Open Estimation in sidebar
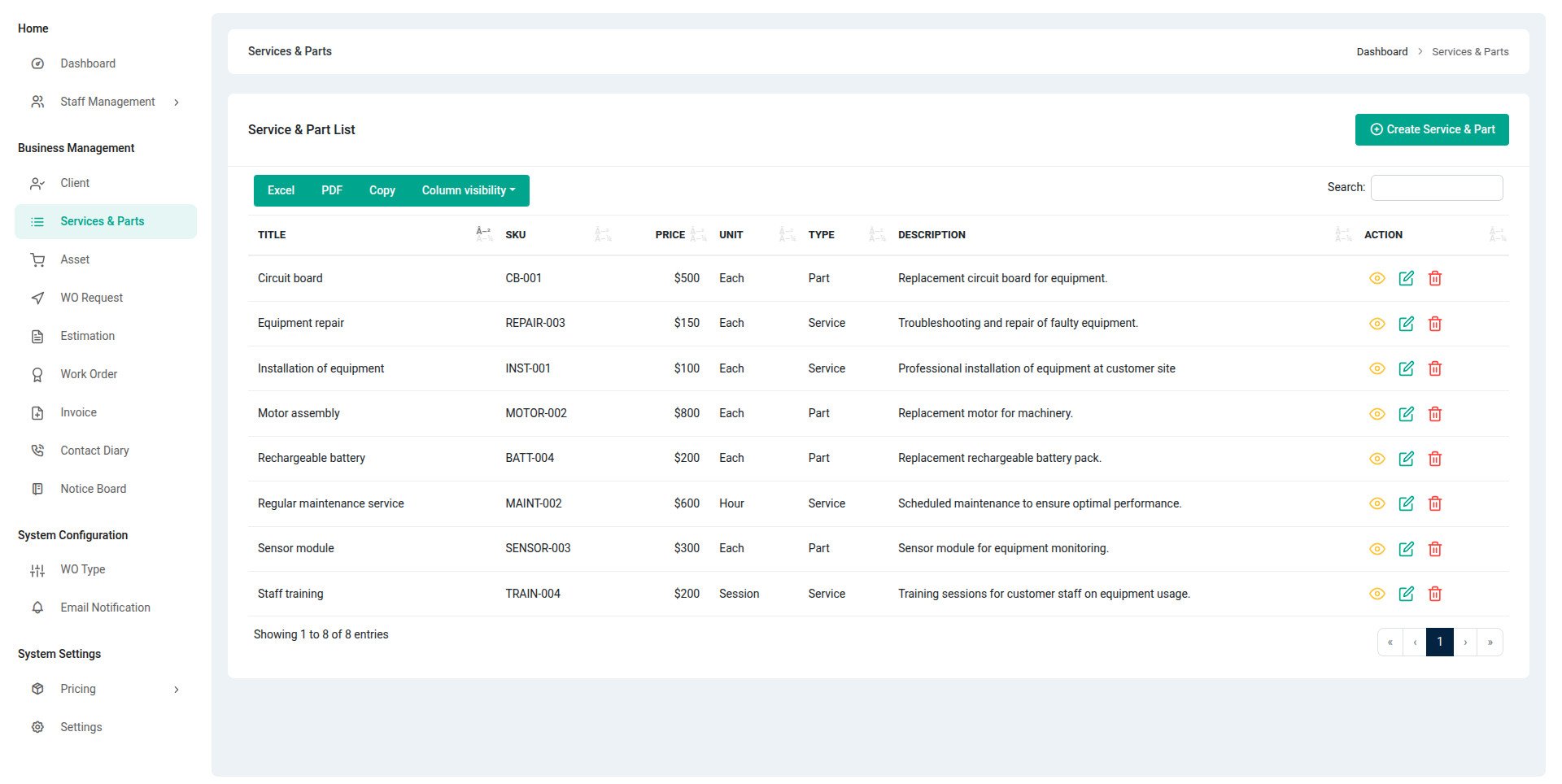Viewport: 1562px width, 784px height. pos(106,336)
